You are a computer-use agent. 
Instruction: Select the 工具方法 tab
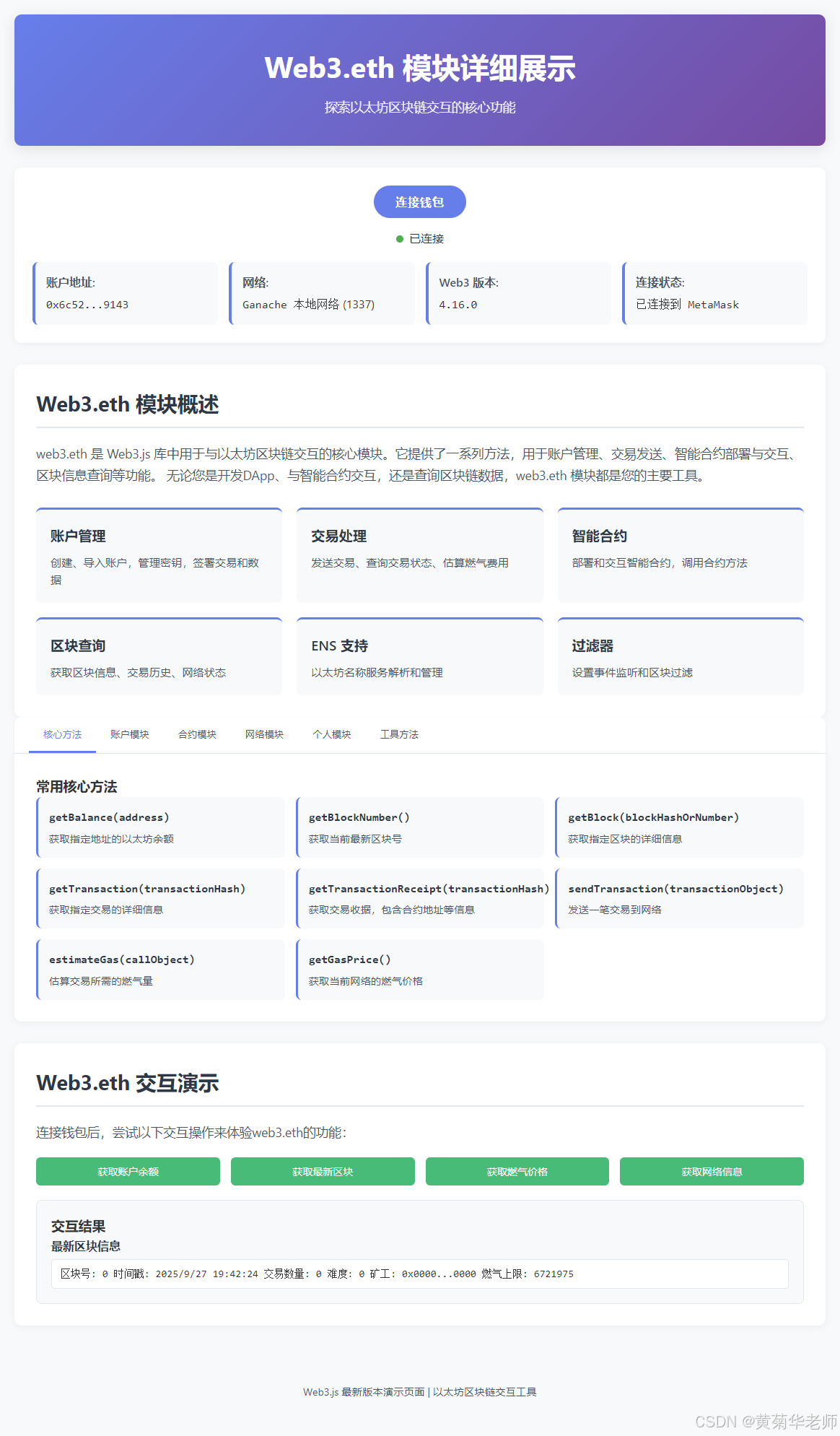click(x=399, y=734)
